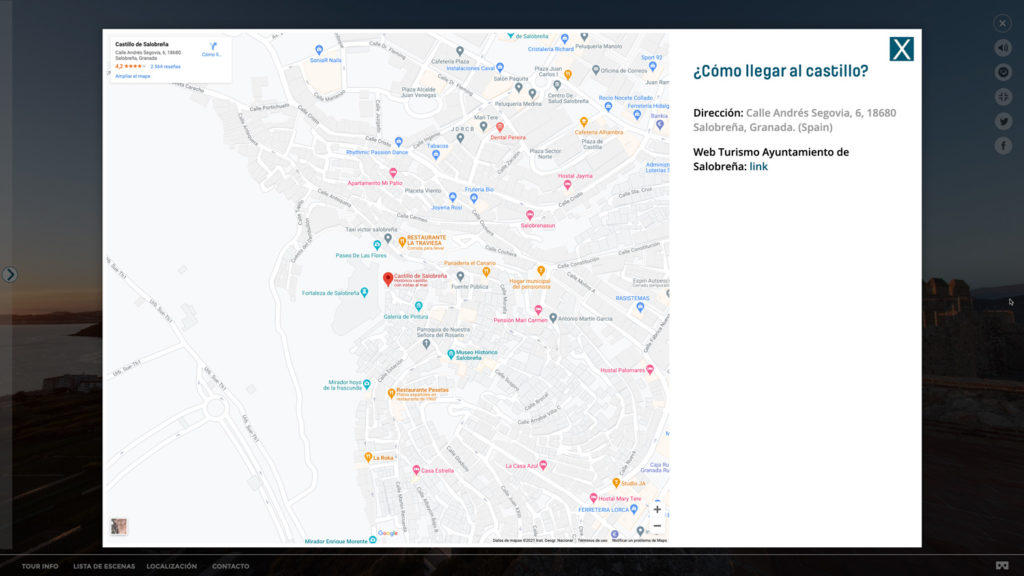
Task: Click the Fuente Pública marker
Action: (460, 277)
